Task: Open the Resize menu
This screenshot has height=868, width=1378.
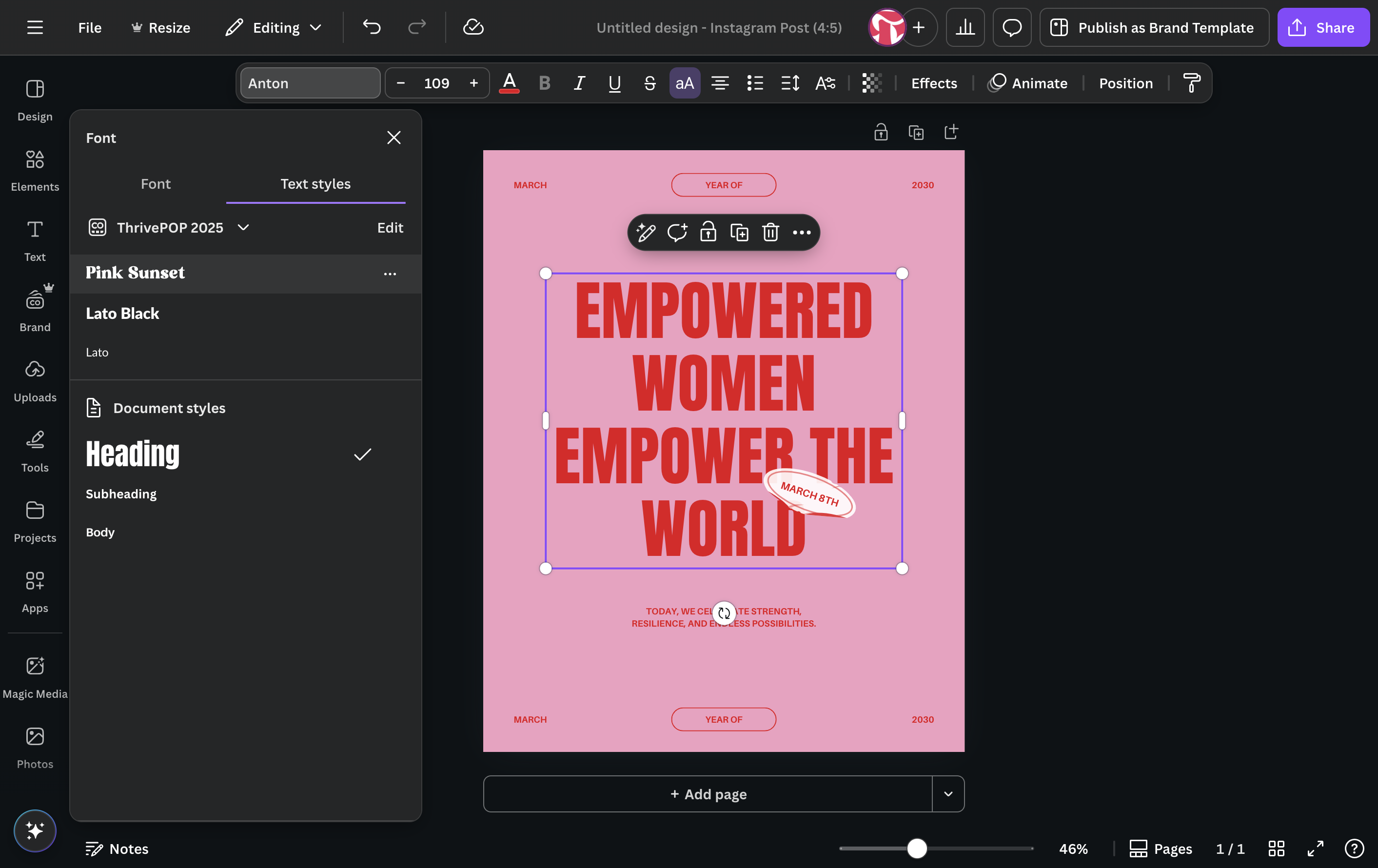Action: (161, 27)
